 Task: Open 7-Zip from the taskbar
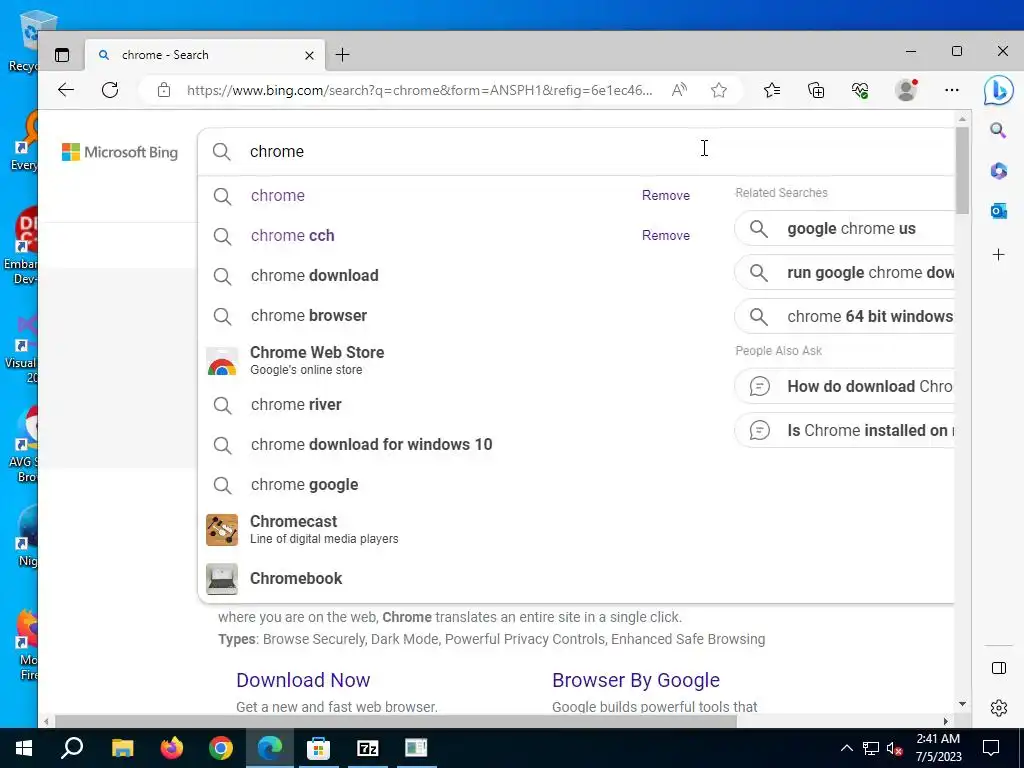pos(368,748)
